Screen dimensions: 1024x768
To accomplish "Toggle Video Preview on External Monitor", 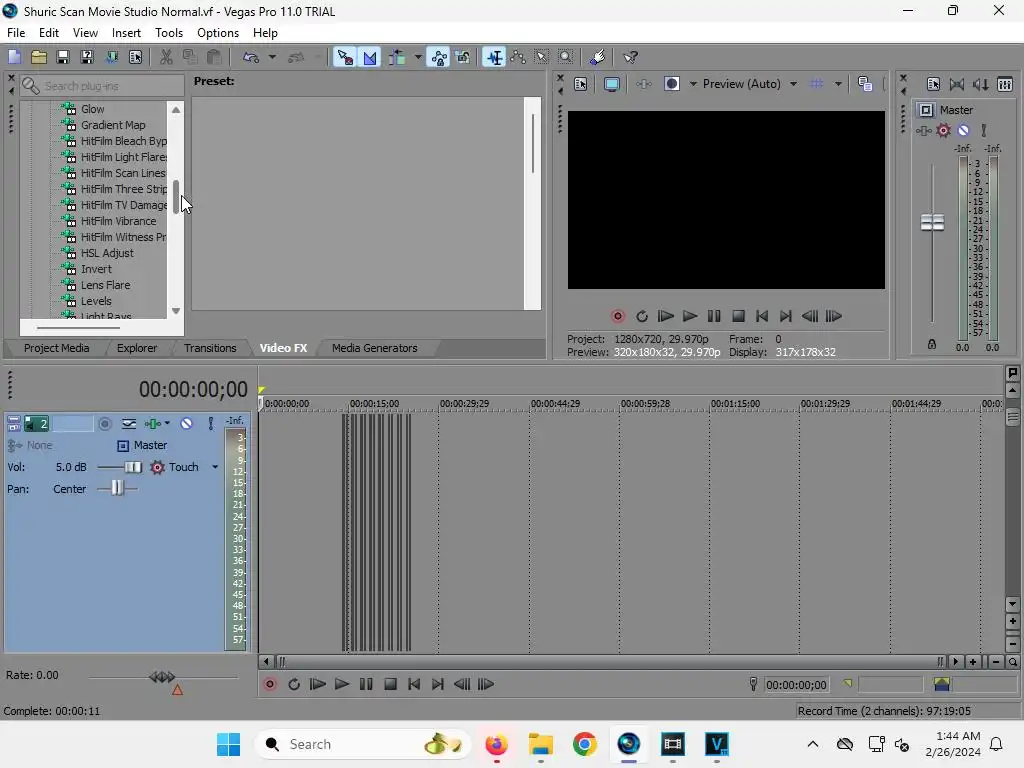I will tap(612, 84).
